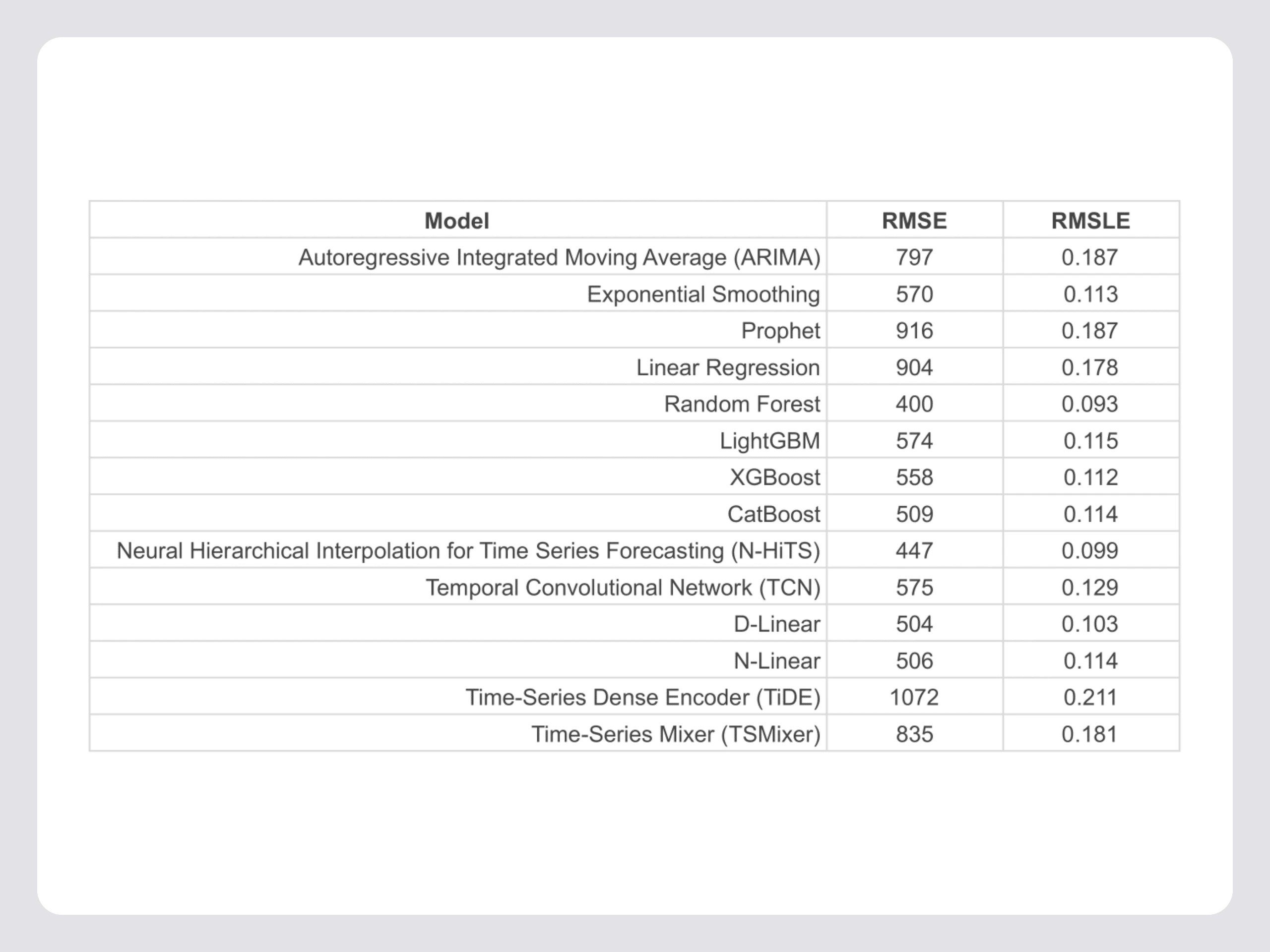Screen dimensions: 1270x952
Task: Select the Exponential Smoothing row label
Action: click(x=703, y=295)
